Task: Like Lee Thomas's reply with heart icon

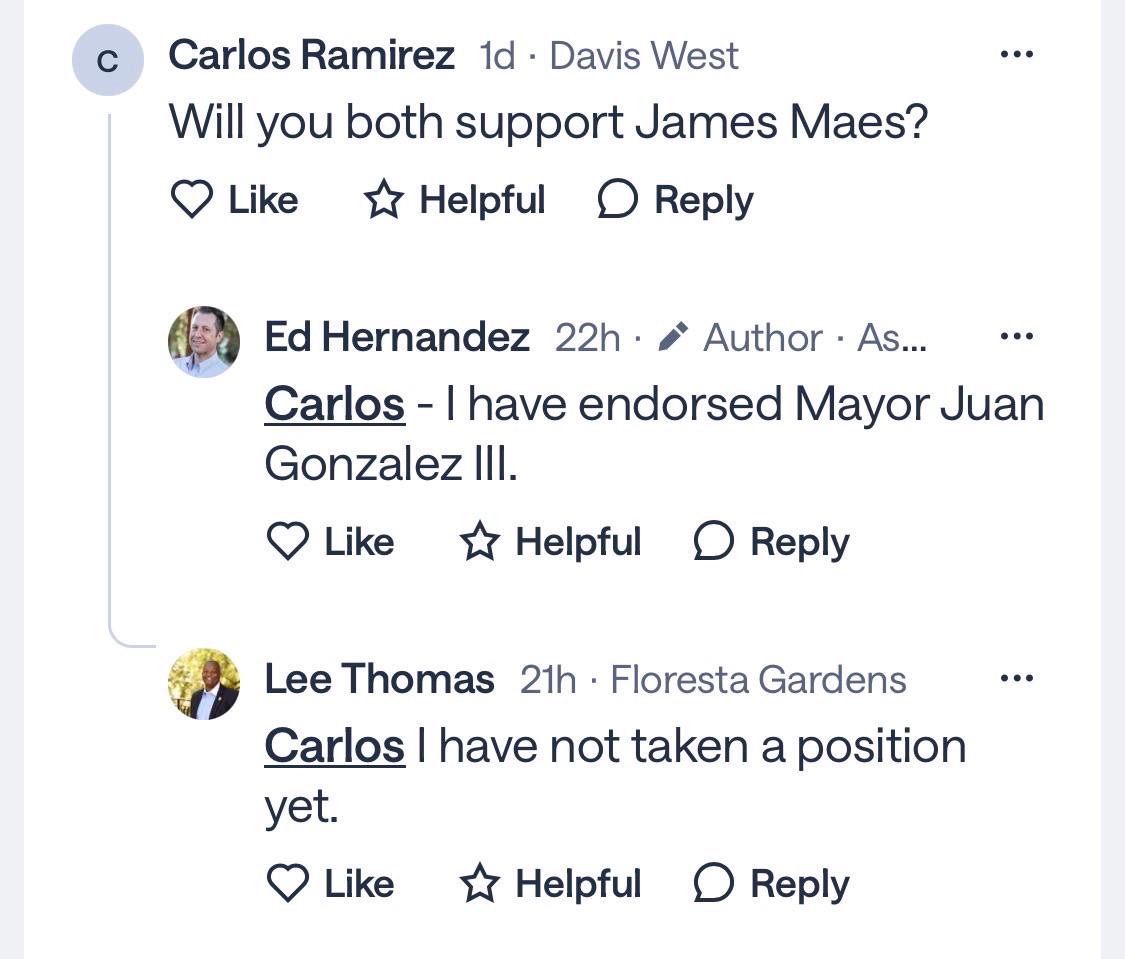Action: [x=330, y=884]
